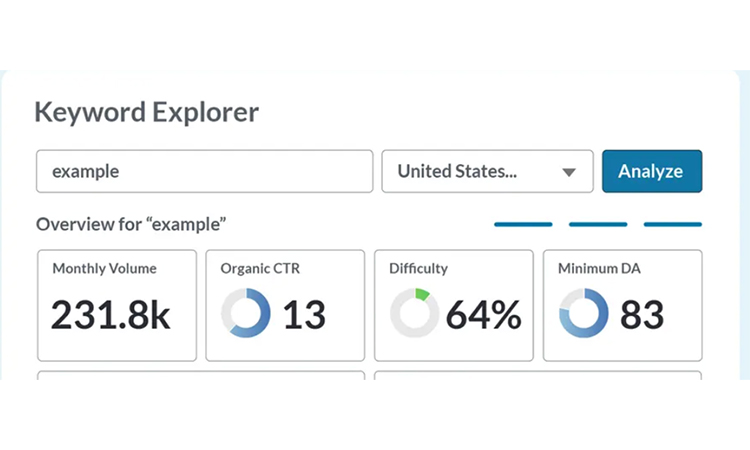Select the "64%" difficulty value
The height and width of the screenshot is (450, 750).
(x=484, y=315)
